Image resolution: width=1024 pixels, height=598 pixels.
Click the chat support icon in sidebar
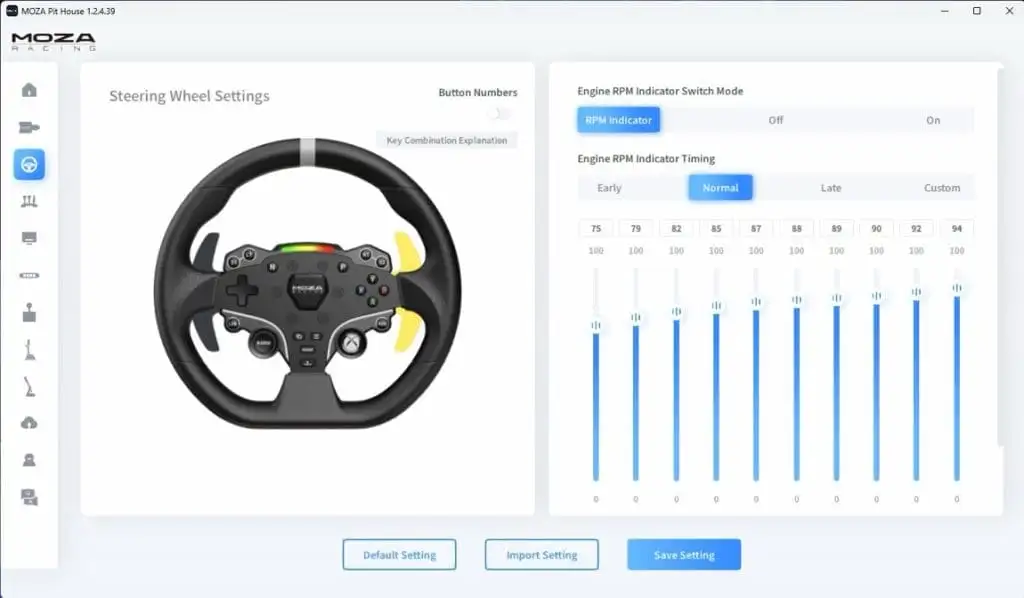click(29, 497)
